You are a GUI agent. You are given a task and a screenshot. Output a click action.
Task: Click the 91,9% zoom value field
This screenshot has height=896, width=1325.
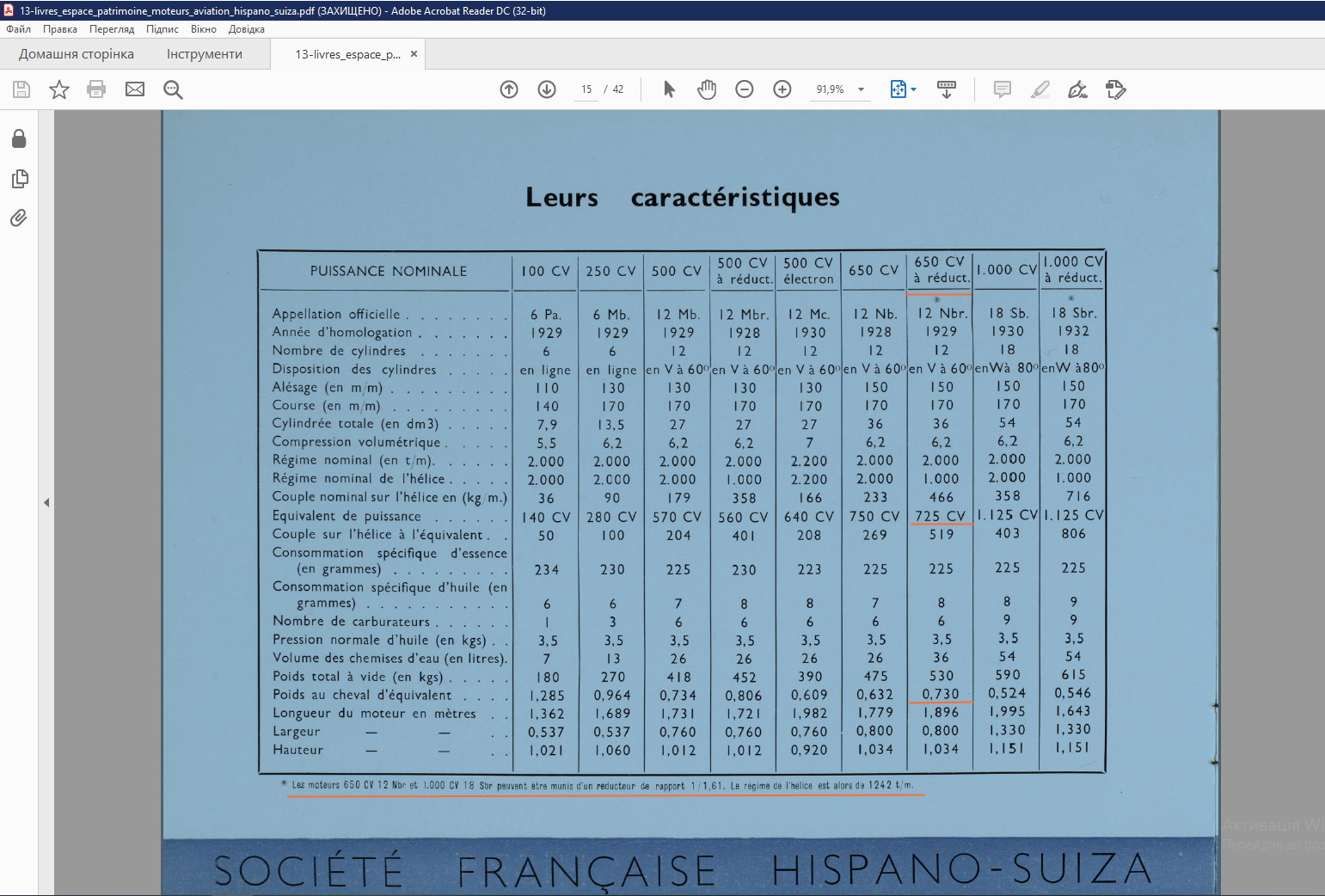point(831,89)
